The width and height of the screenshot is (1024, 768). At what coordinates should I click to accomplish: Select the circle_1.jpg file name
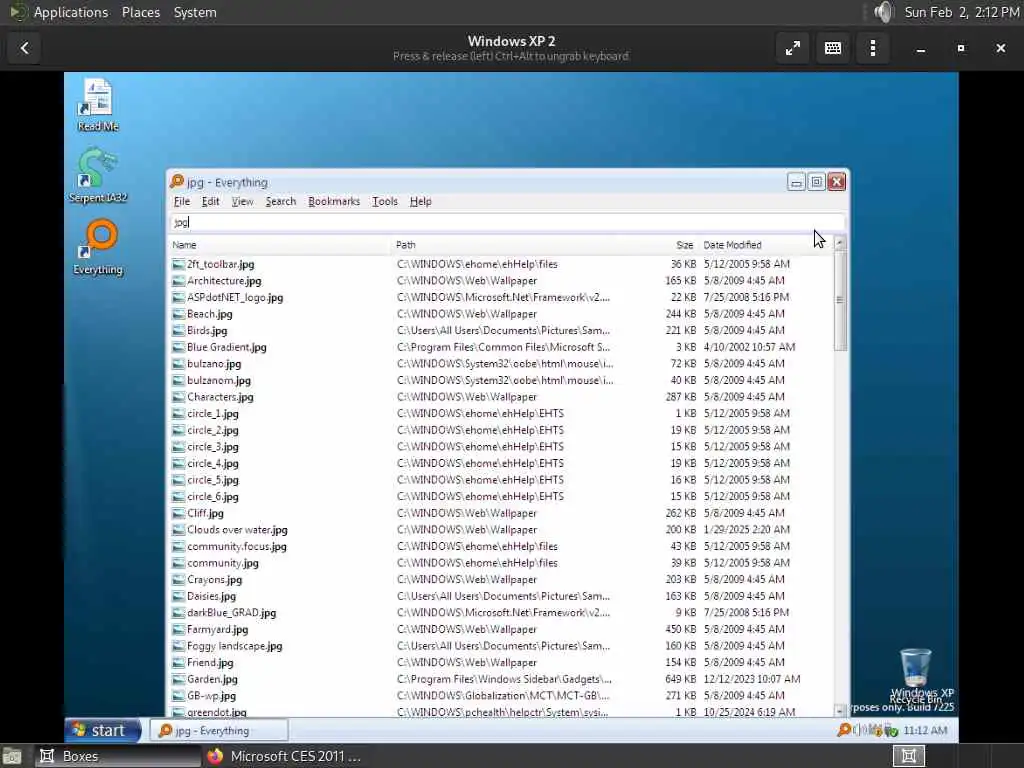(213, 414)
